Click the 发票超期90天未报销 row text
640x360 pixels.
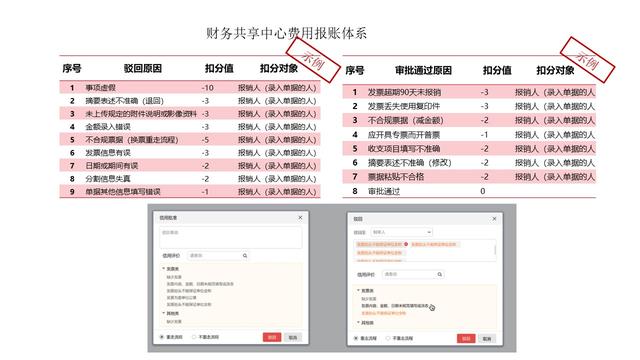404,92
